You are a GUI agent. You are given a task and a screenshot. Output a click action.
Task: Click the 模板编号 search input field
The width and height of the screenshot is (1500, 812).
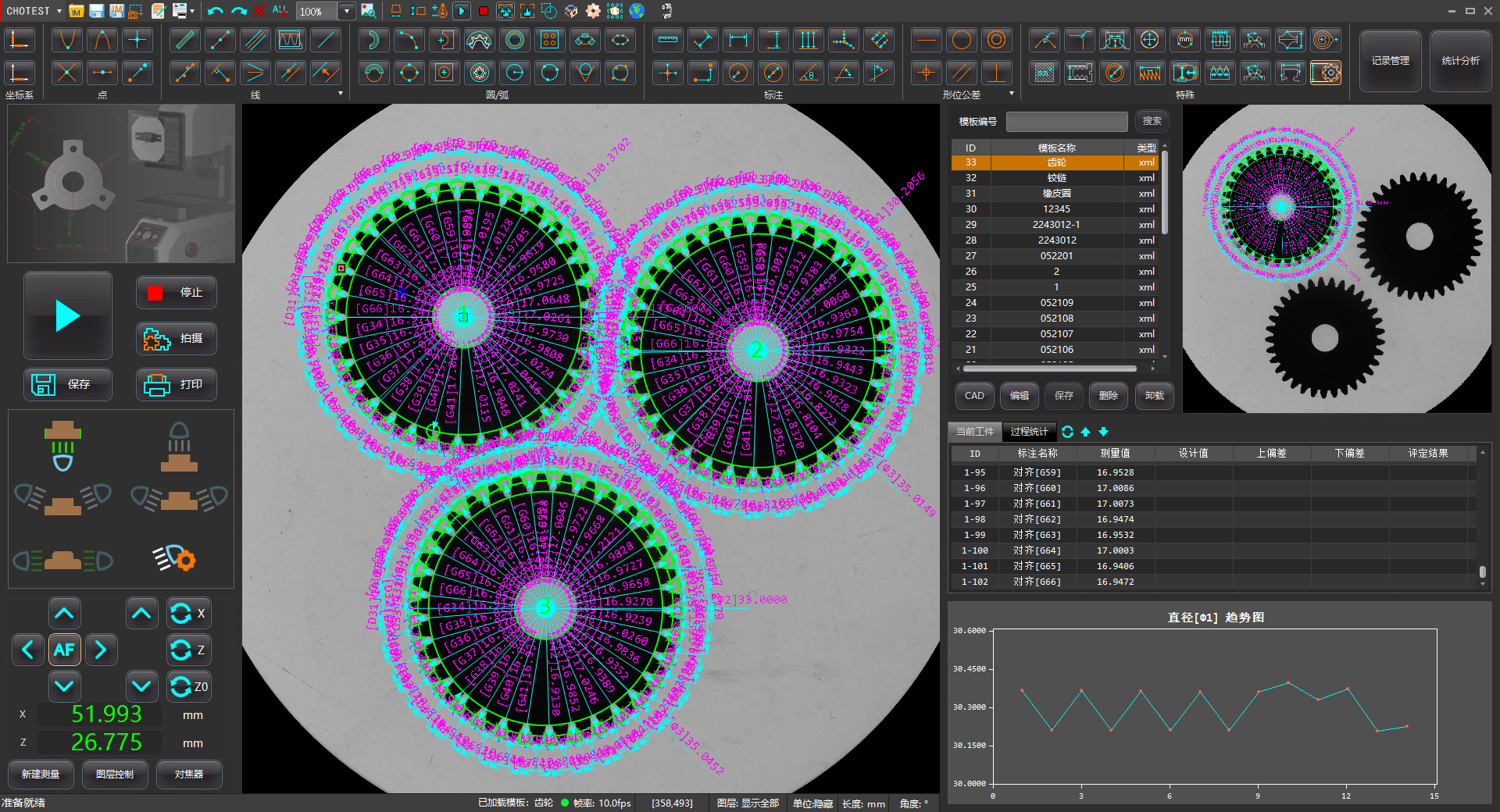click(x=1066, y=121)
